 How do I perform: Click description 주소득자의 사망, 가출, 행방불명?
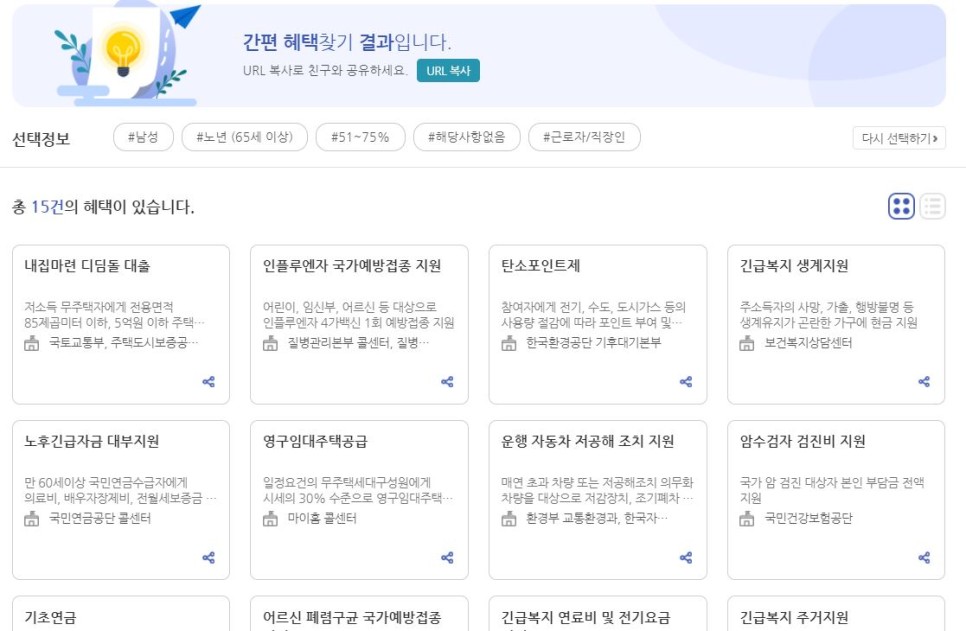coord(829,314)
